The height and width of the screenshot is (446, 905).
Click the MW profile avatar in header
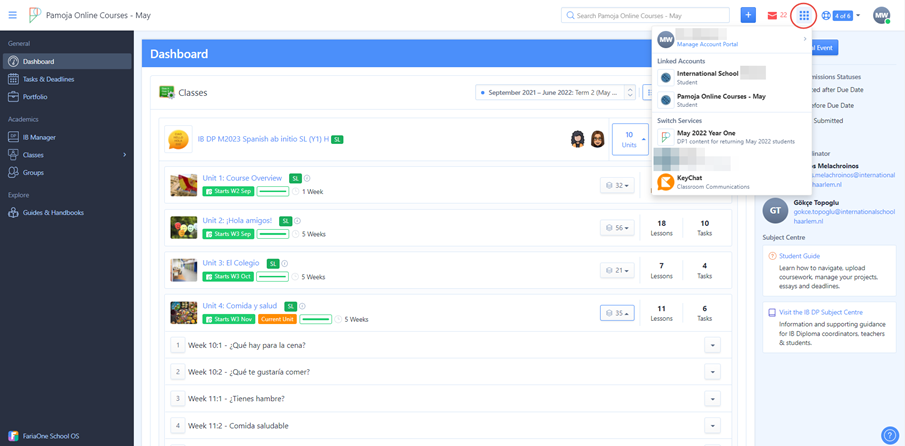pos(881,16)
